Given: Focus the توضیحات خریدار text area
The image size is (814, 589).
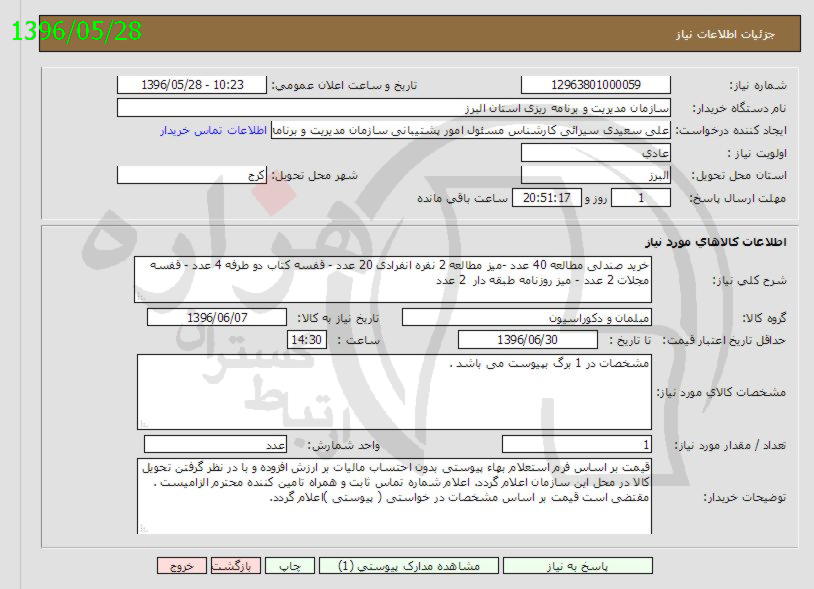Looking at the screenshot, I should (392, 496).
